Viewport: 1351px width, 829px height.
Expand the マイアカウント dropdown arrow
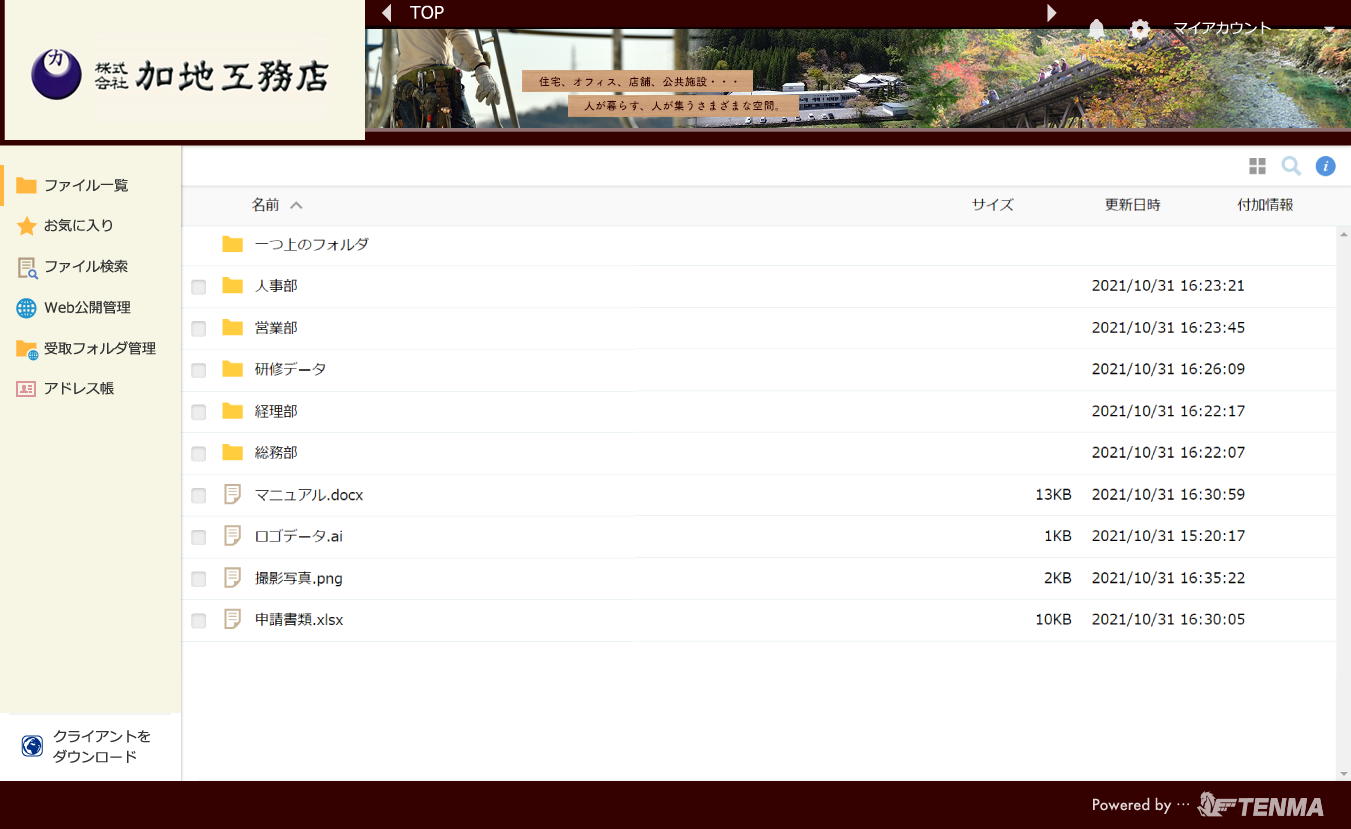[x=1329, y=29]
